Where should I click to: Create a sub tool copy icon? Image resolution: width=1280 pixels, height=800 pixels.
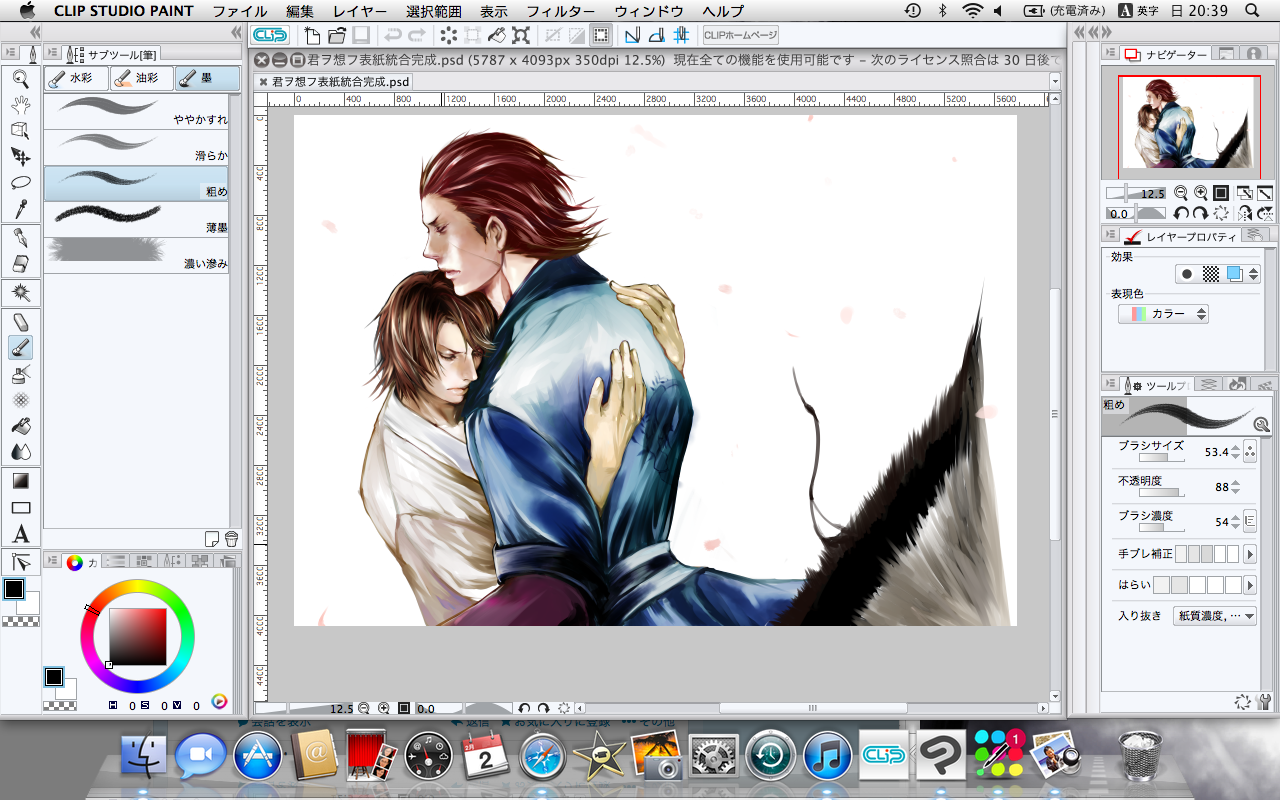point(211,538)
